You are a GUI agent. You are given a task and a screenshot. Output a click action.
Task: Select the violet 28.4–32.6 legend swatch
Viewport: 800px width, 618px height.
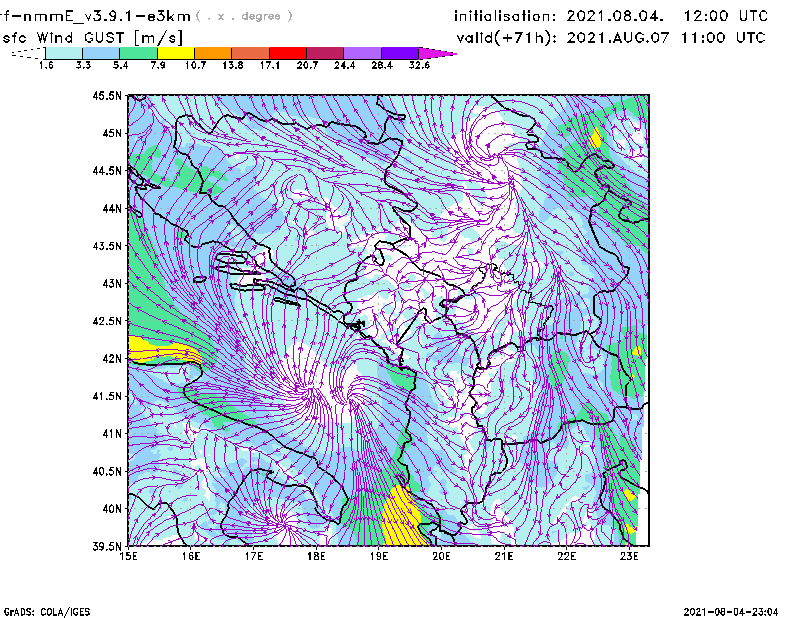click(399, 53)
